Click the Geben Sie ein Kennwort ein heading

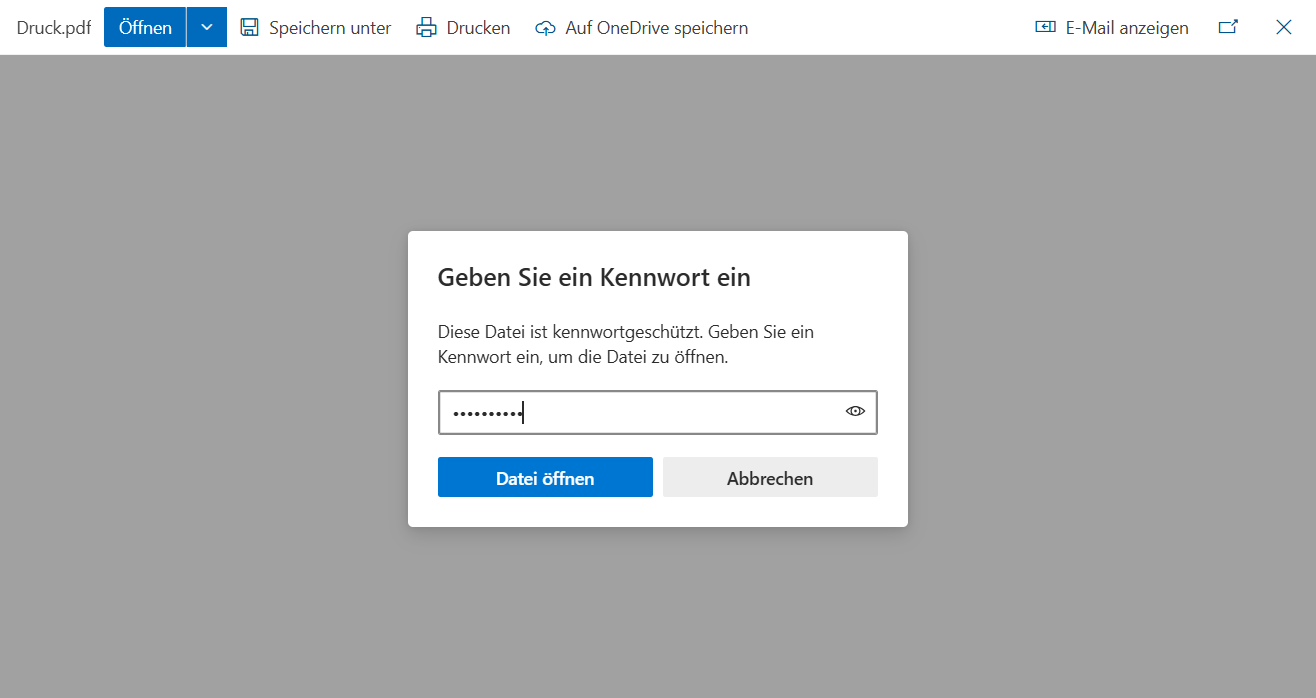click(x=594, y=277)
